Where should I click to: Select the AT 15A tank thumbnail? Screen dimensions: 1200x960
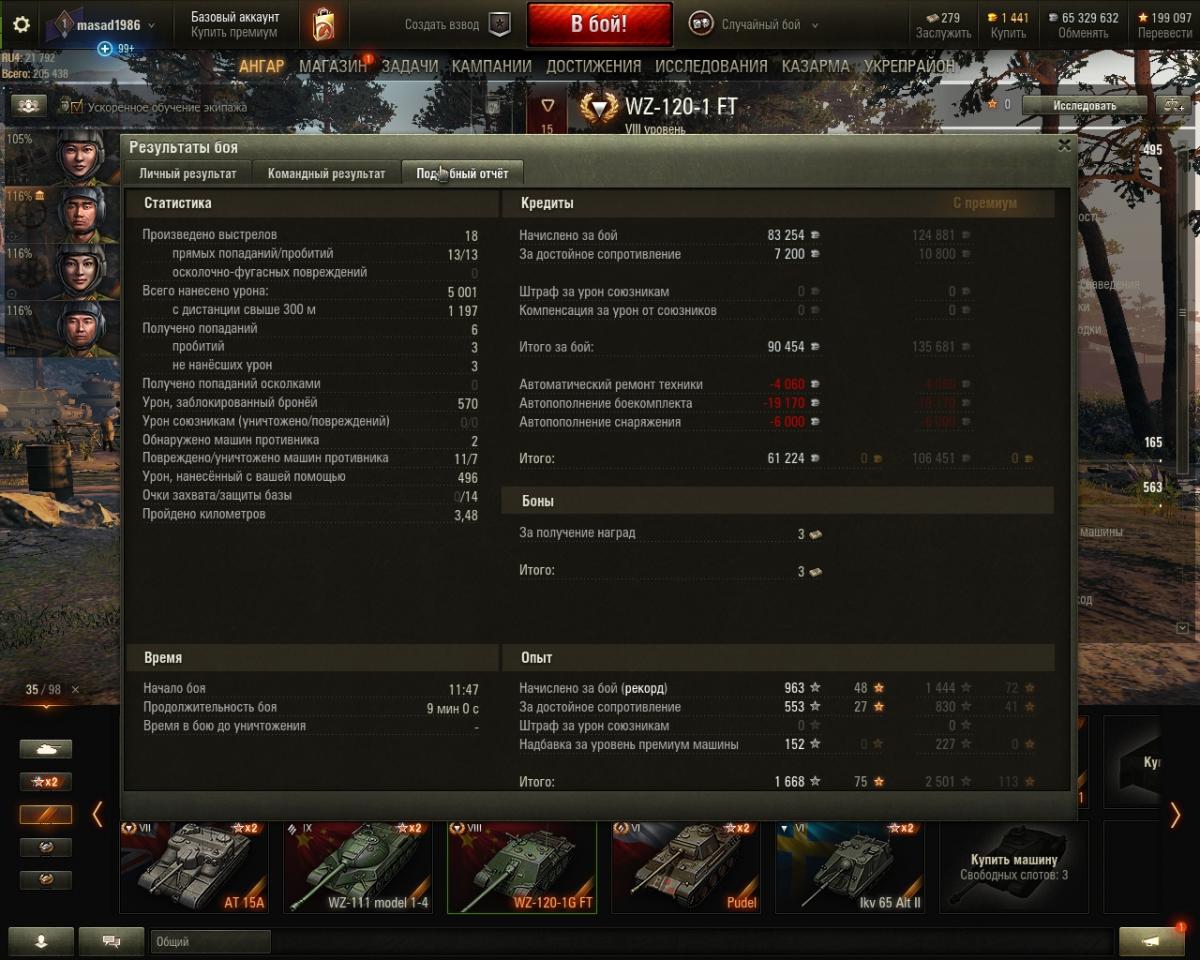click(x=193, y=867)
